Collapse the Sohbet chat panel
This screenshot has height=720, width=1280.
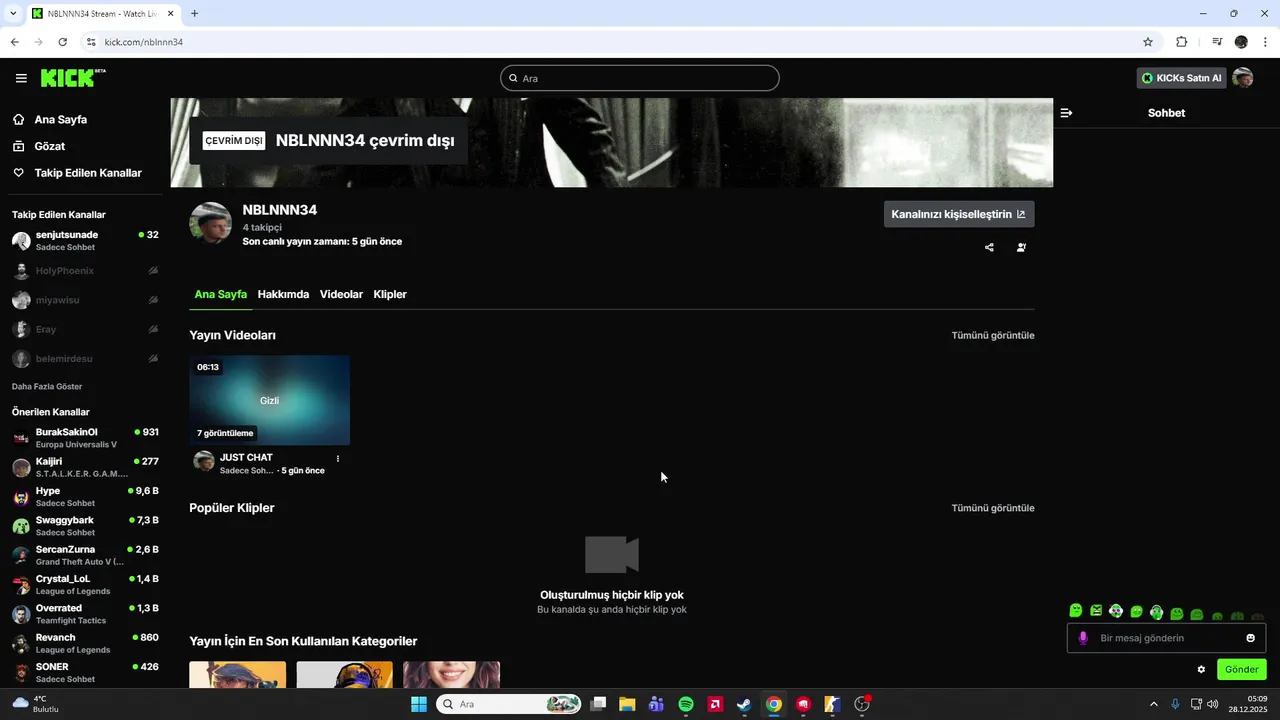[x=1066, y=113]
